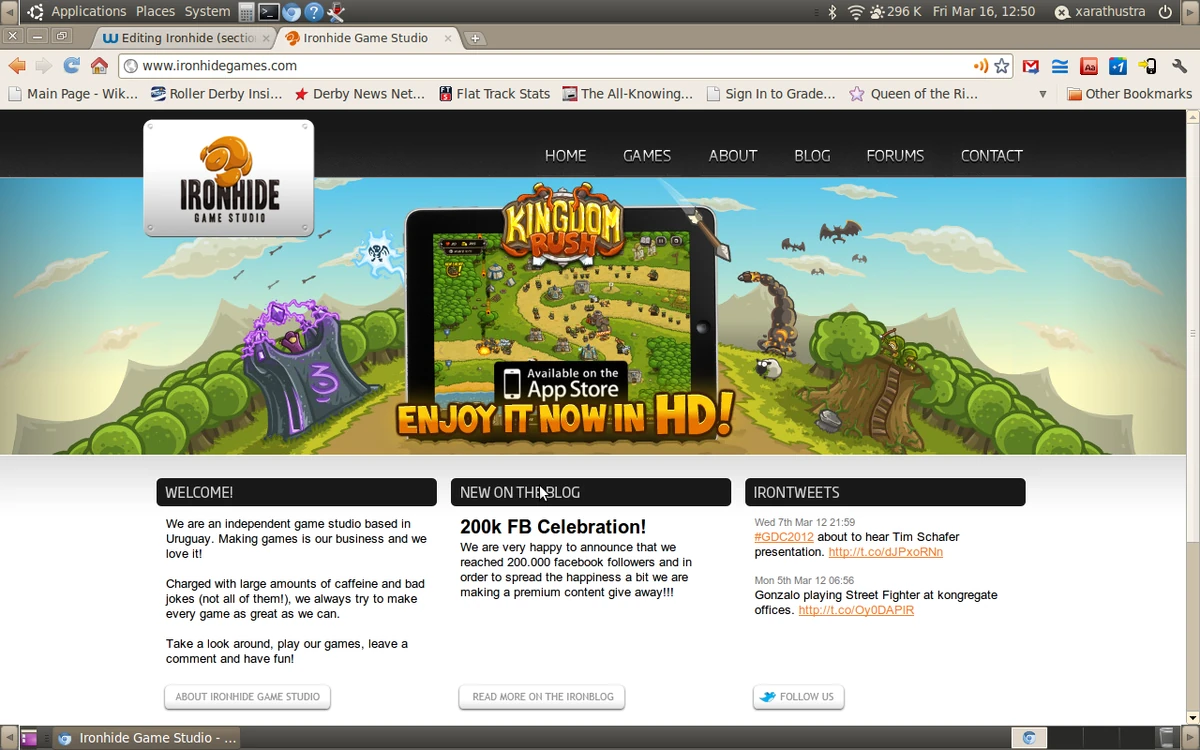Follow the t.co link in Gonzalo's tweet
The width and height of the screenshot is (1200, 750).
click(x=855, y=609)
